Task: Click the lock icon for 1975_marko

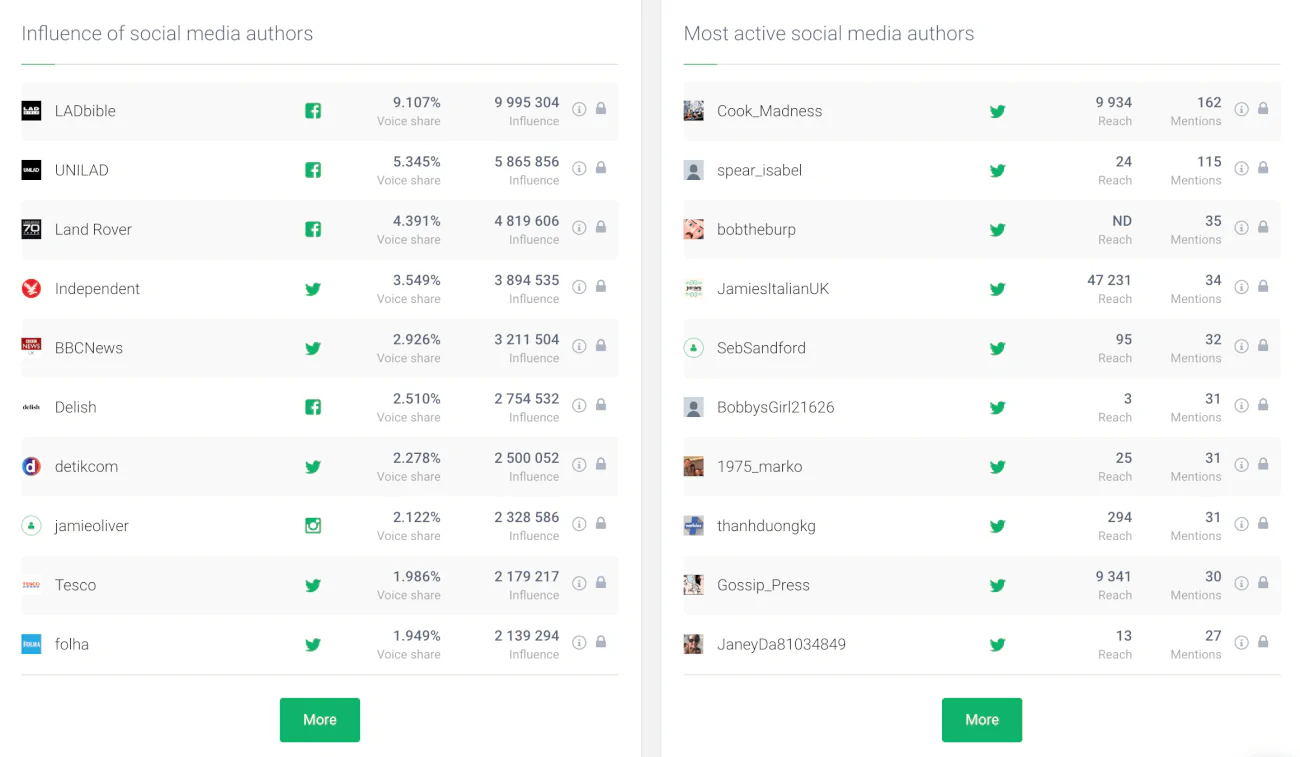Action: click(x=1263, y=464)
